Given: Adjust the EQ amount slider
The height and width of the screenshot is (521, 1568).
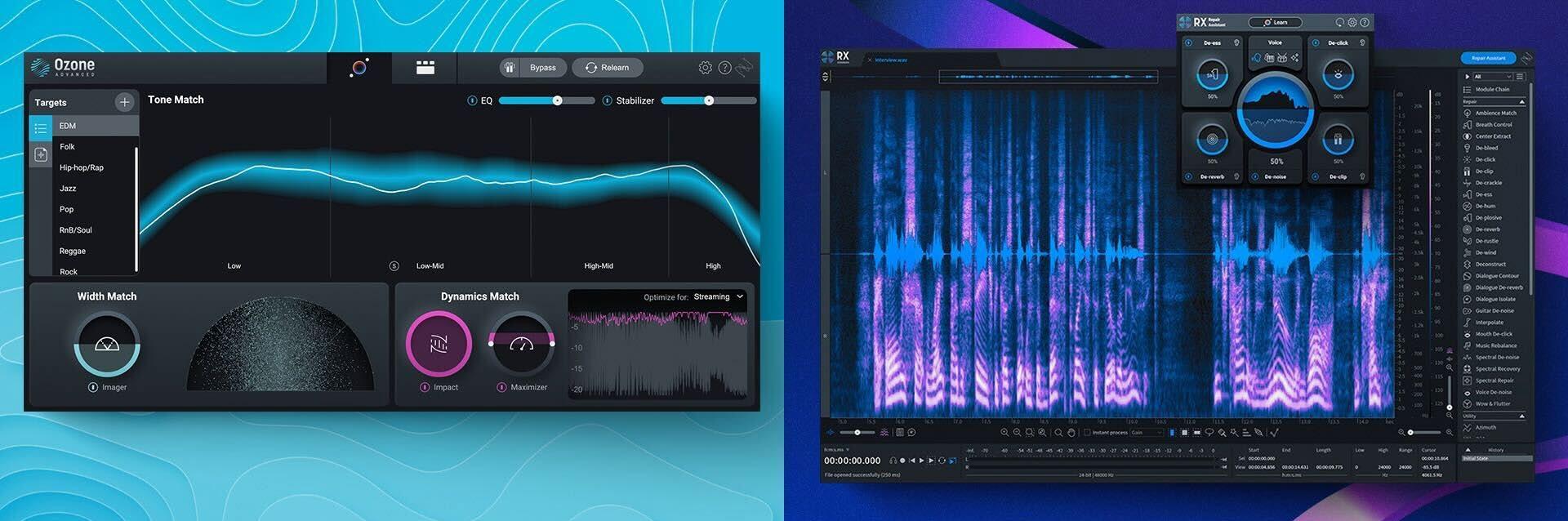Looking at the screenshot, I should [x=546, y=100].
